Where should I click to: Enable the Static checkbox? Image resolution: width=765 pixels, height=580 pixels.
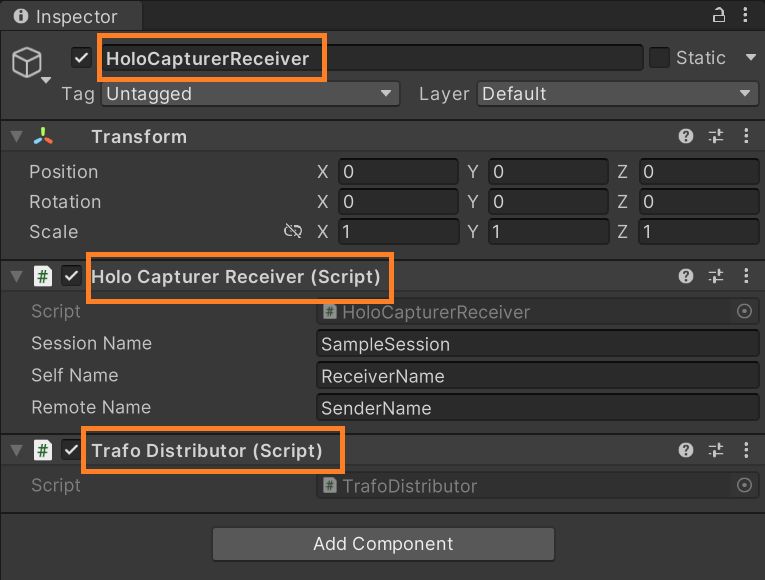coord(659,58)
